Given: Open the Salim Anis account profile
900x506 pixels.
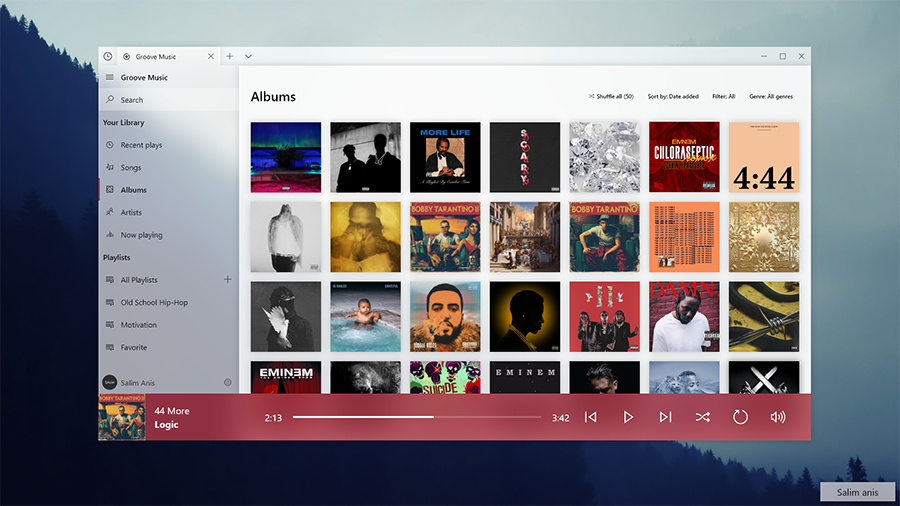Looking at the screenshot, I should (x=129, y=383).
